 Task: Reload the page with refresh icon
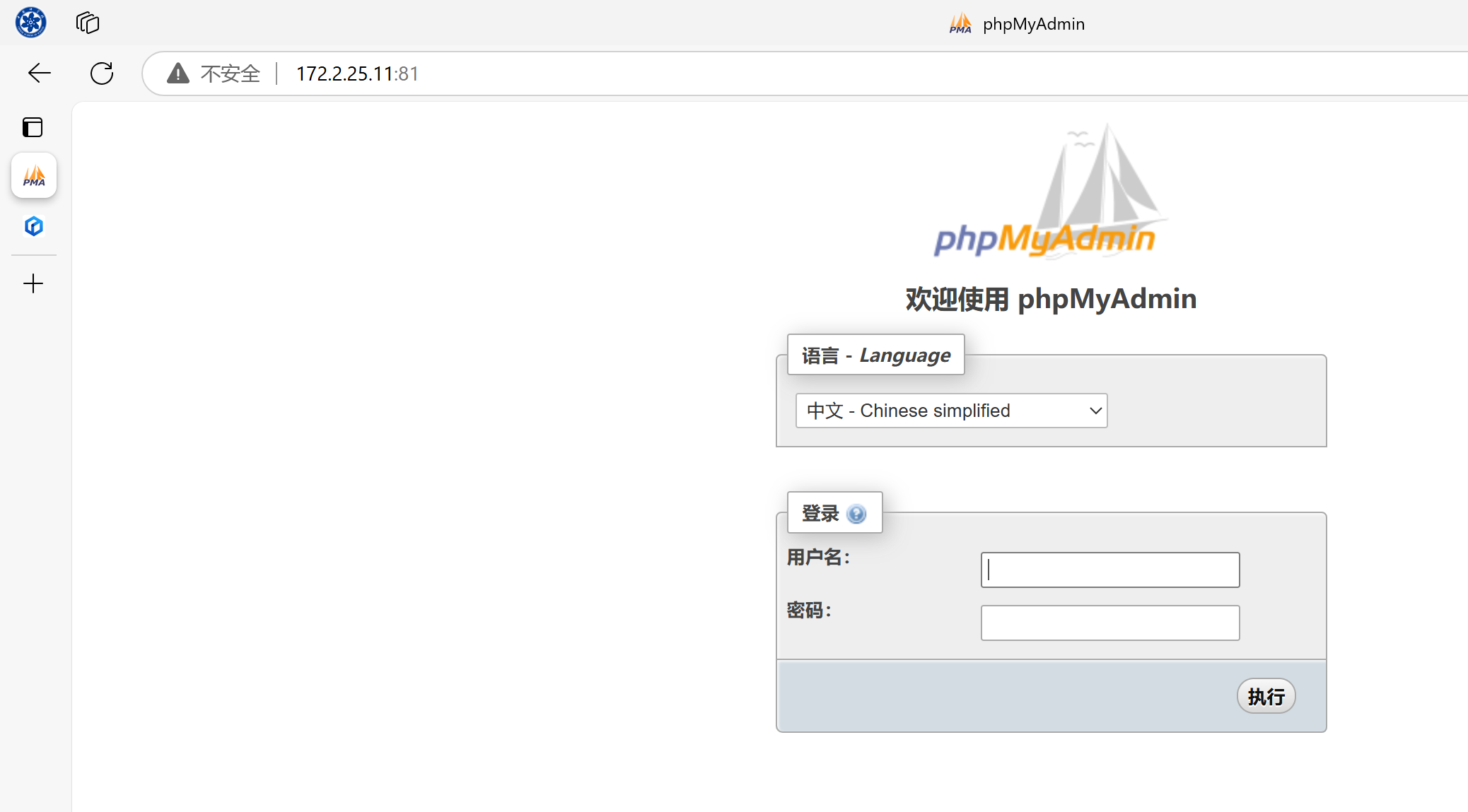point(102,73)
